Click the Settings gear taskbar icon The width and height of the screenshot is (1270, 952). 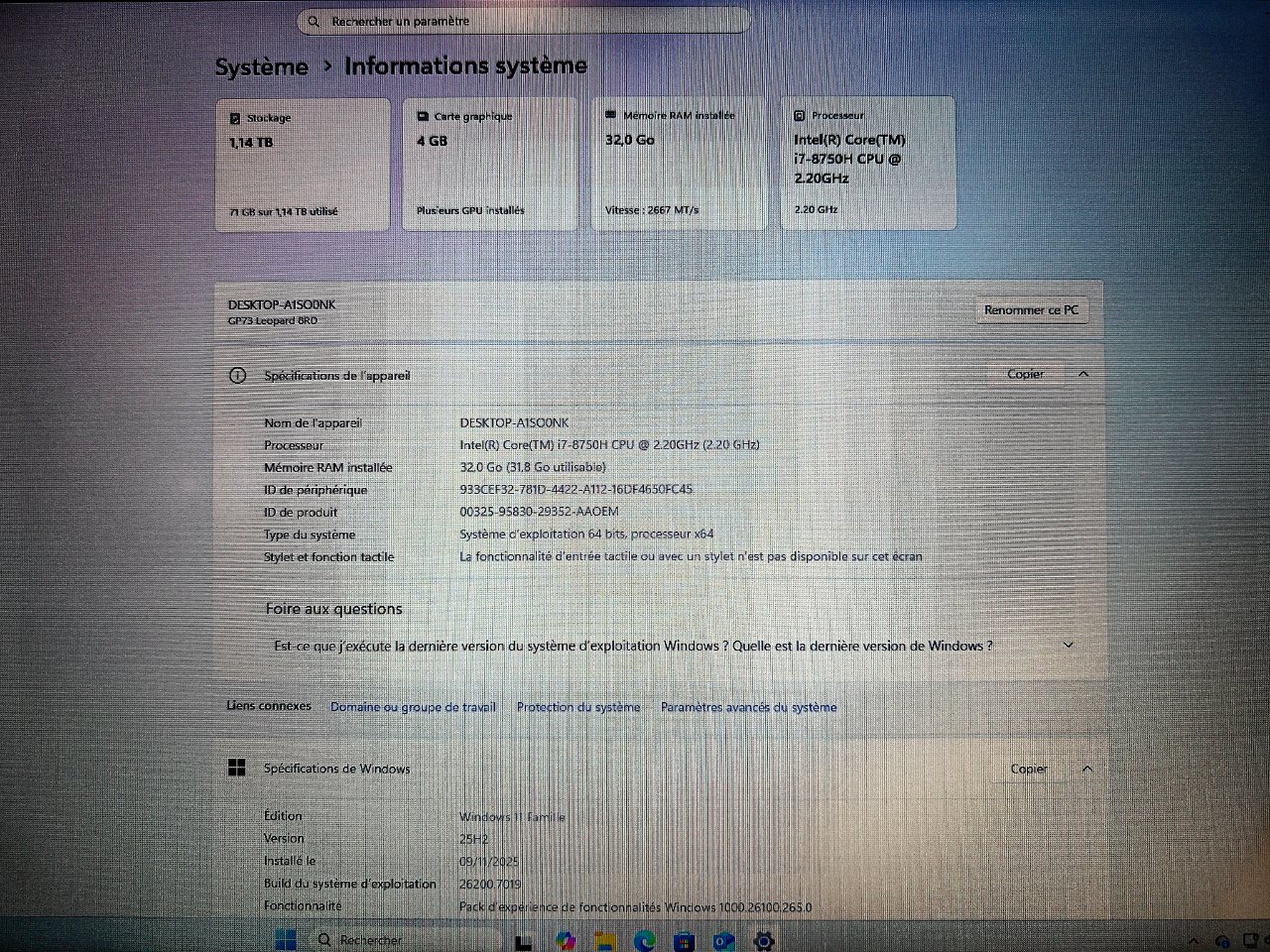[x=763, y=939]
